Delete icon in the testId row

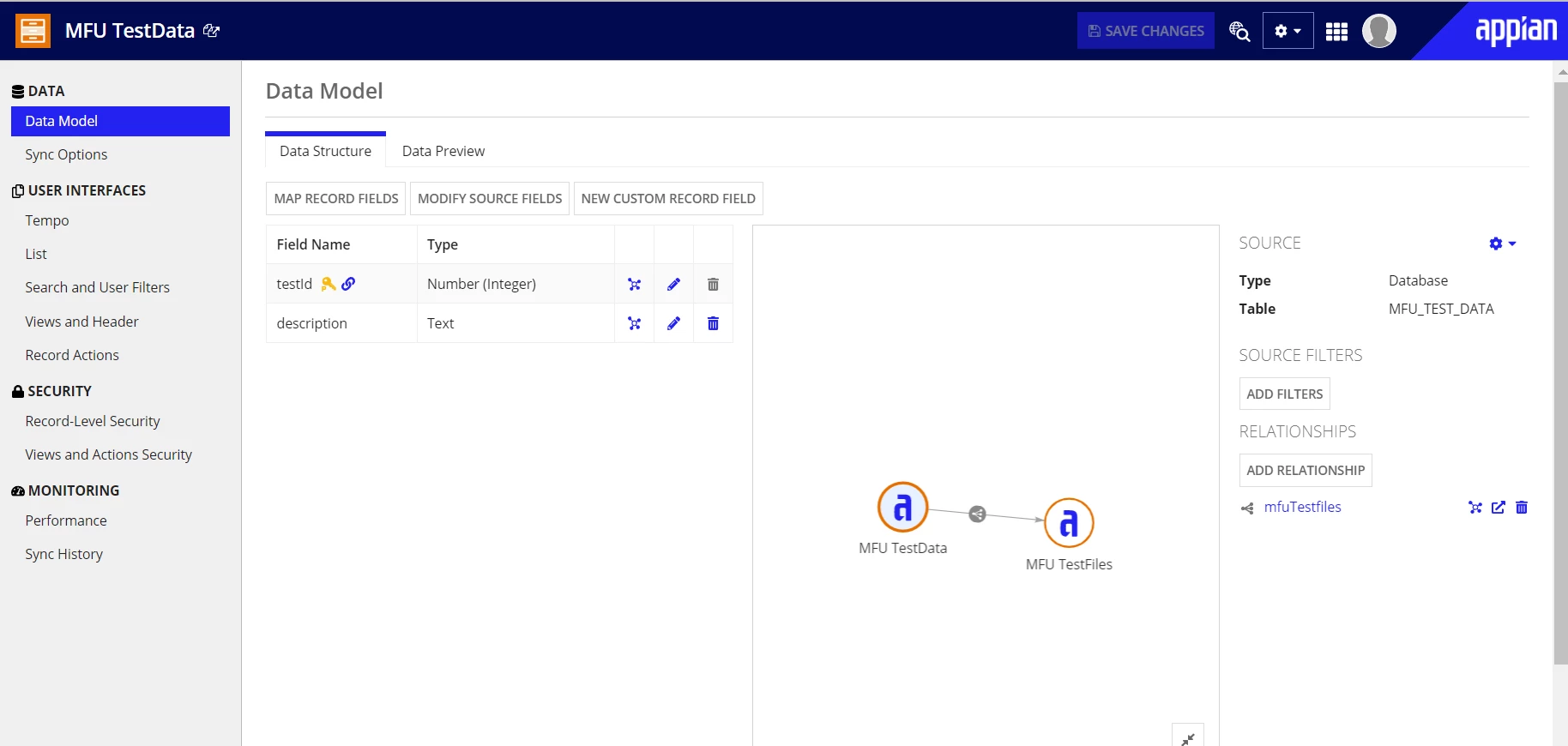[713, 285]
